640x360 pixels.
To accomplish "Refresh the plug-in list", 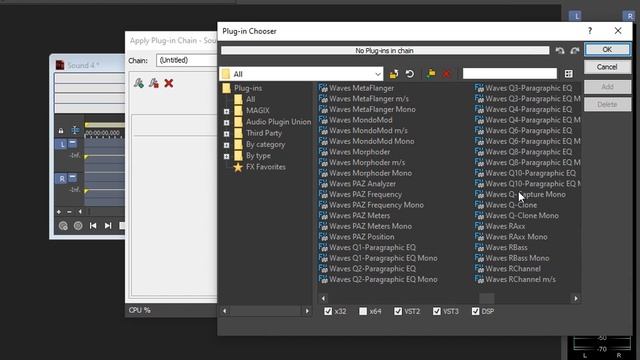I will pyautogui.click(x=410, y=74).
